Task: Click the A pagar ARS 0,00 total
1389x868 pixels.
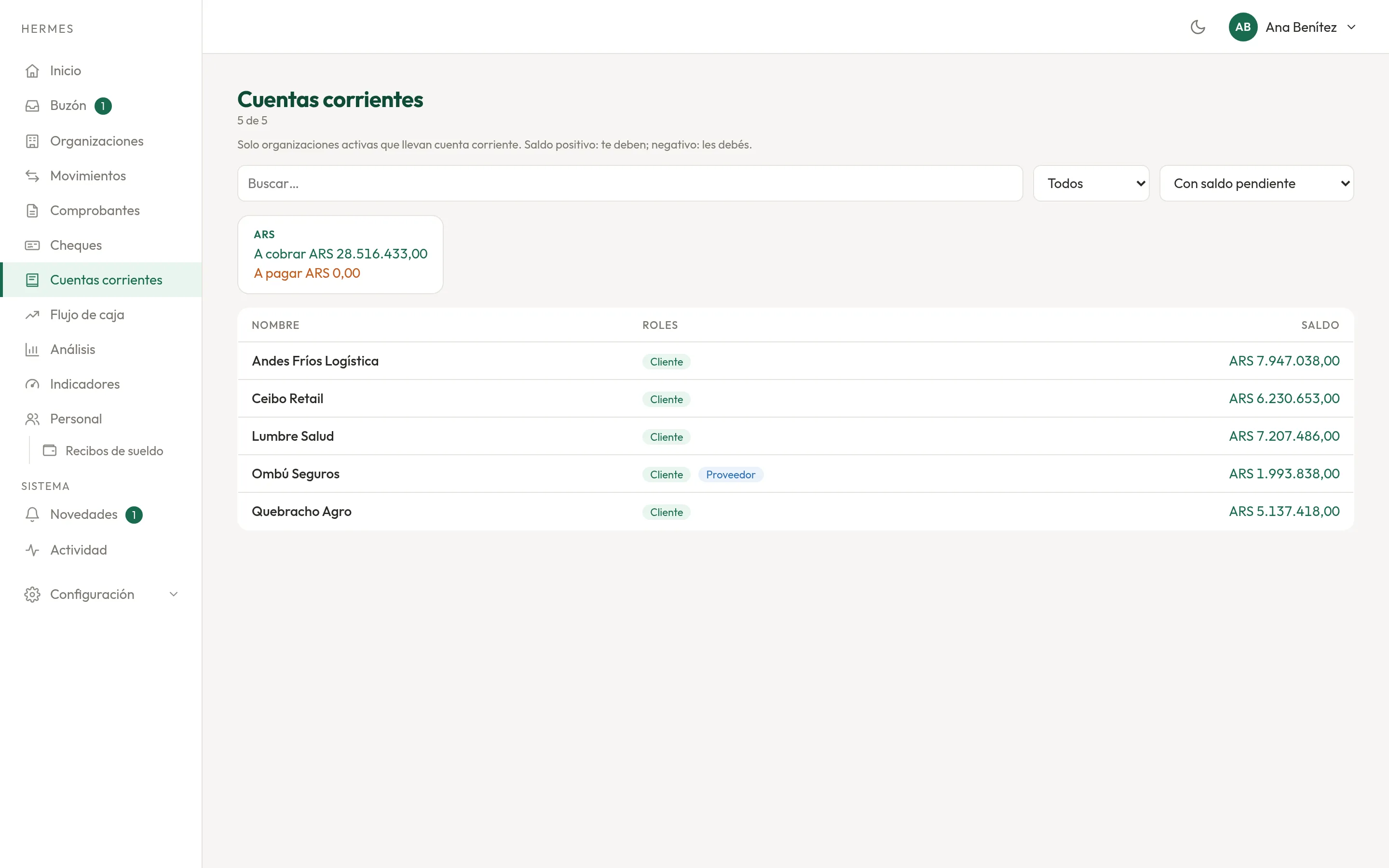Action: (x=307, y=273)
